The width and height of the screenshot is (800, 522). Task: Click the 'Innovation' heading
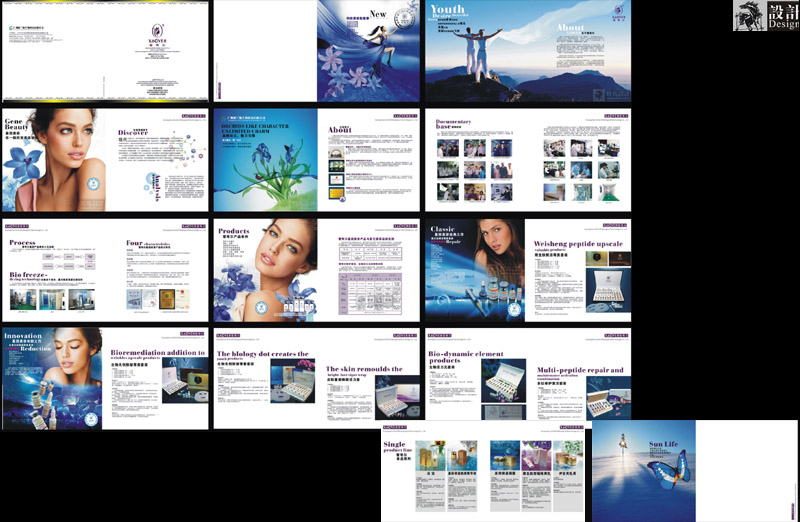pos(23,336)
